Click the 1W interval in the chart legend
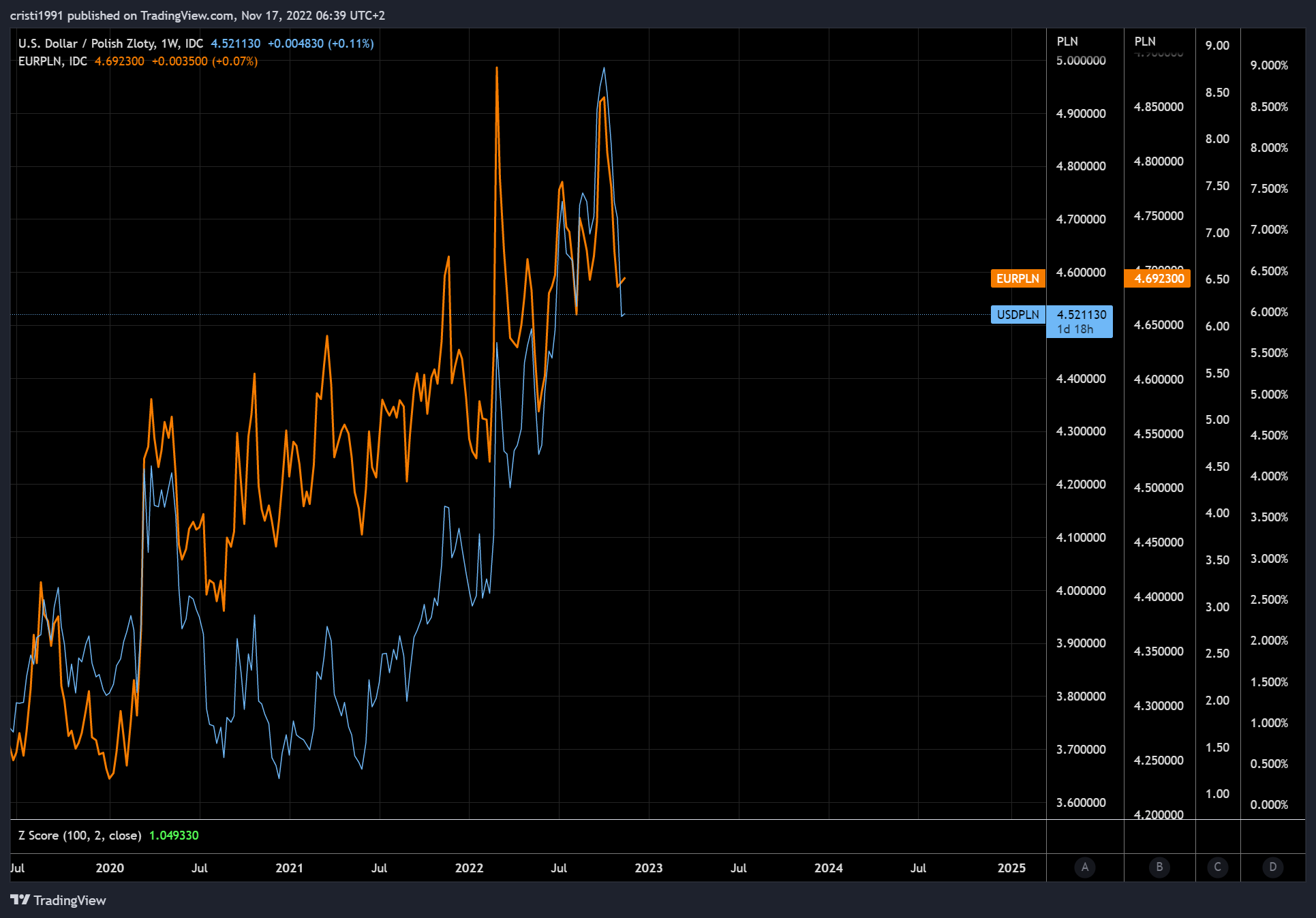The width and height of the screenshot is (1316, 918). (168, 43)
